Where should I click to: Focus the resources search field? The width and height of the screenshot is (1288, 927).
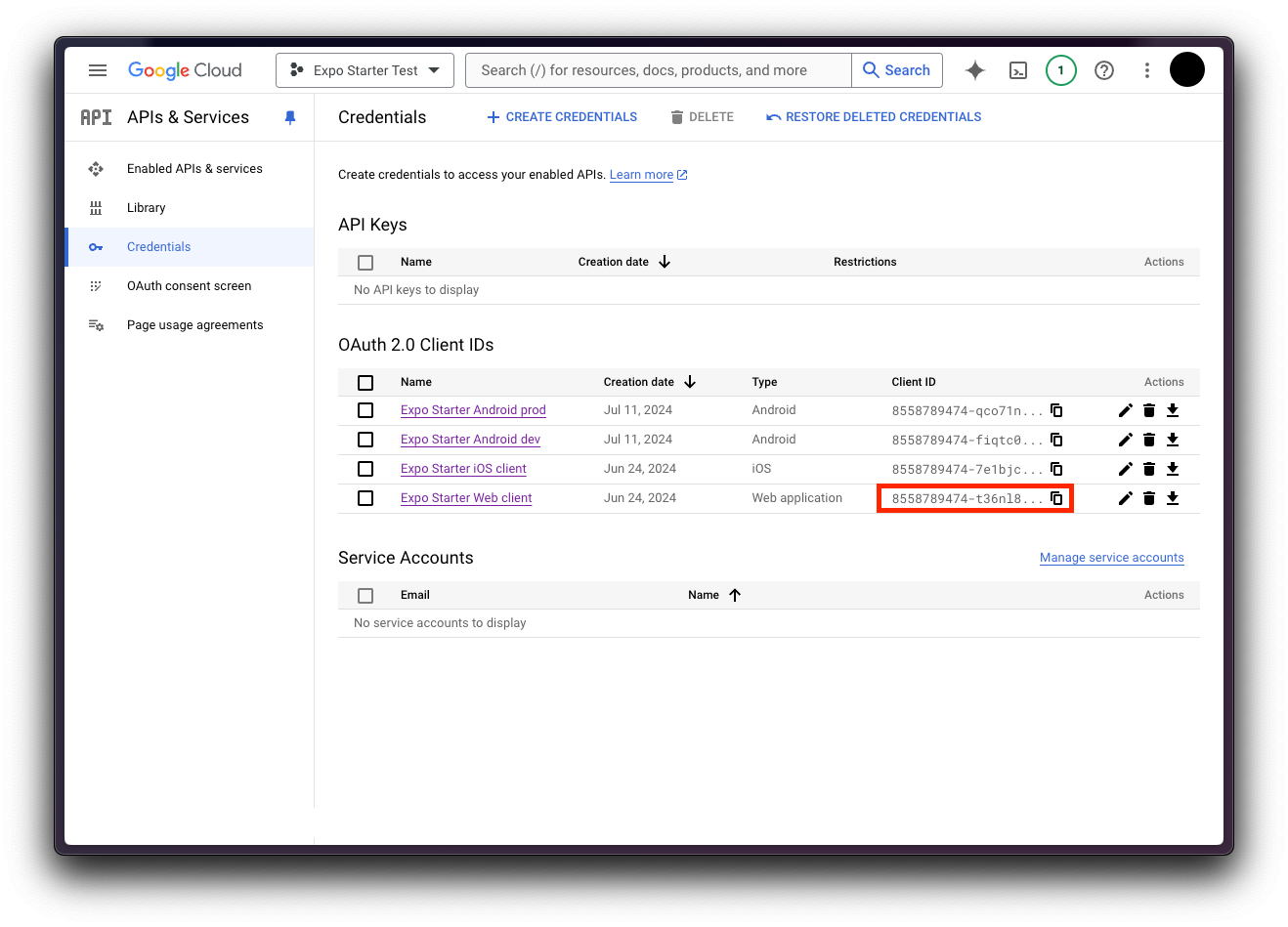659,70
